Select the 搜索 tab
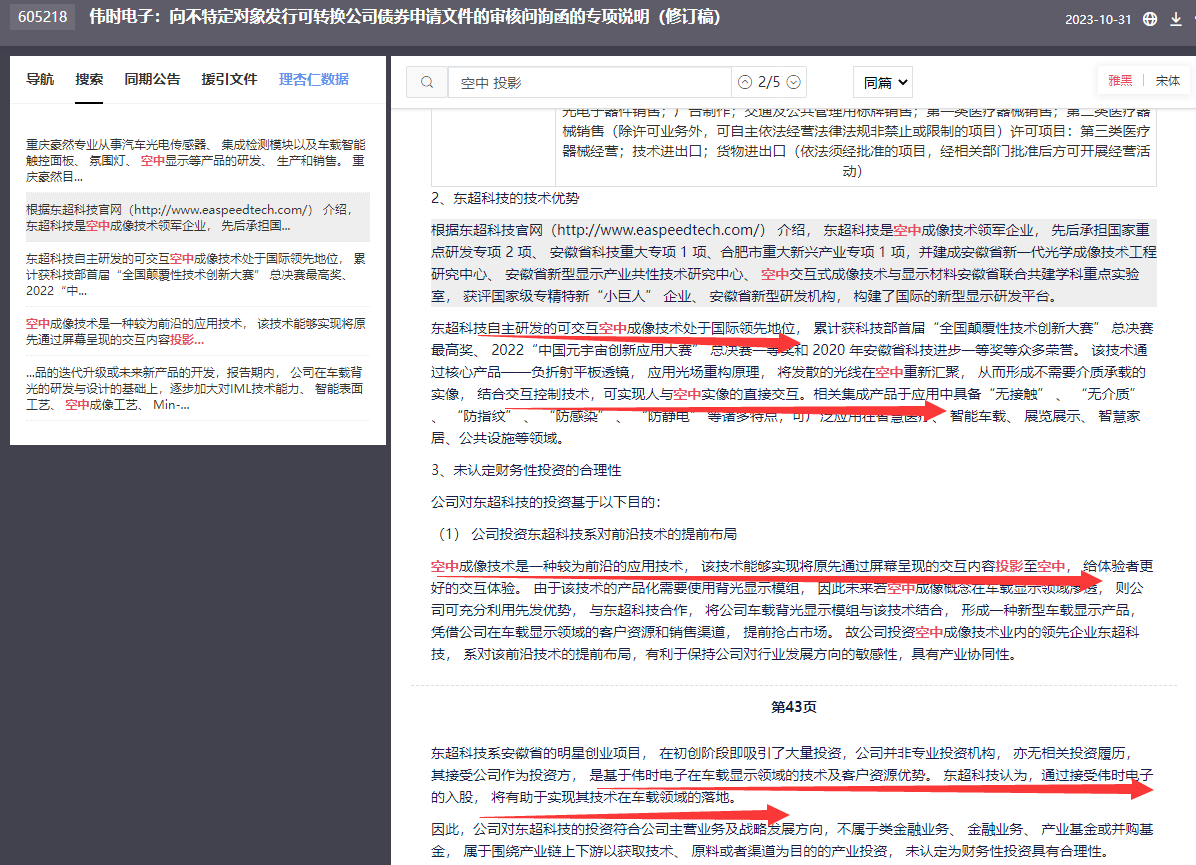The image size is (1196, 865). tap(89, 79)
